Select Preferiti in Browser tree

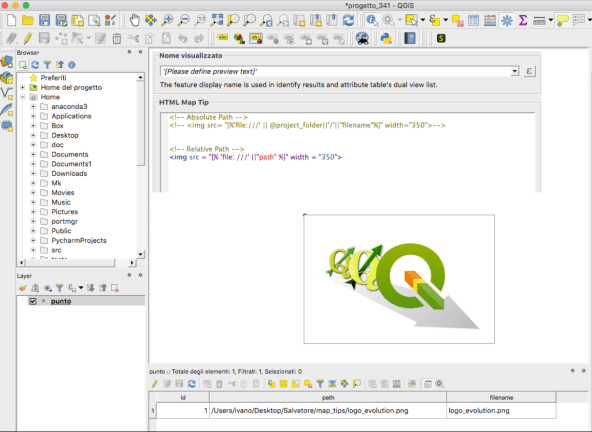pyautogui.click(x=54, y=77)
